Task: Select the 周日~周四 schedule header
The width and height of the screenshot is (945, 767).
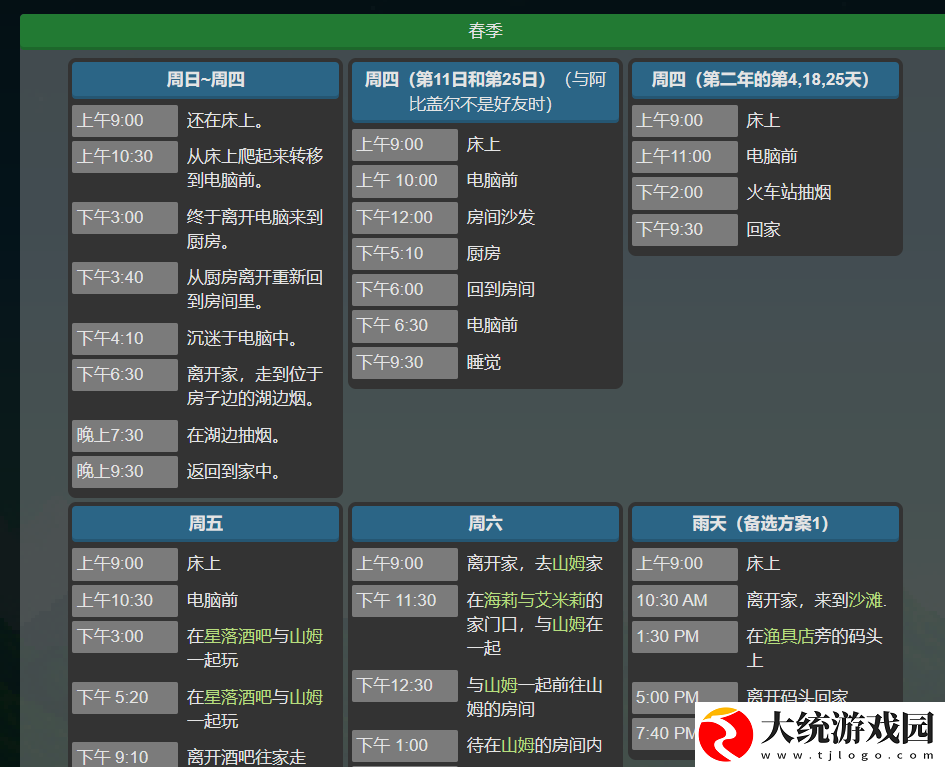Action: (x=206, y=80)
